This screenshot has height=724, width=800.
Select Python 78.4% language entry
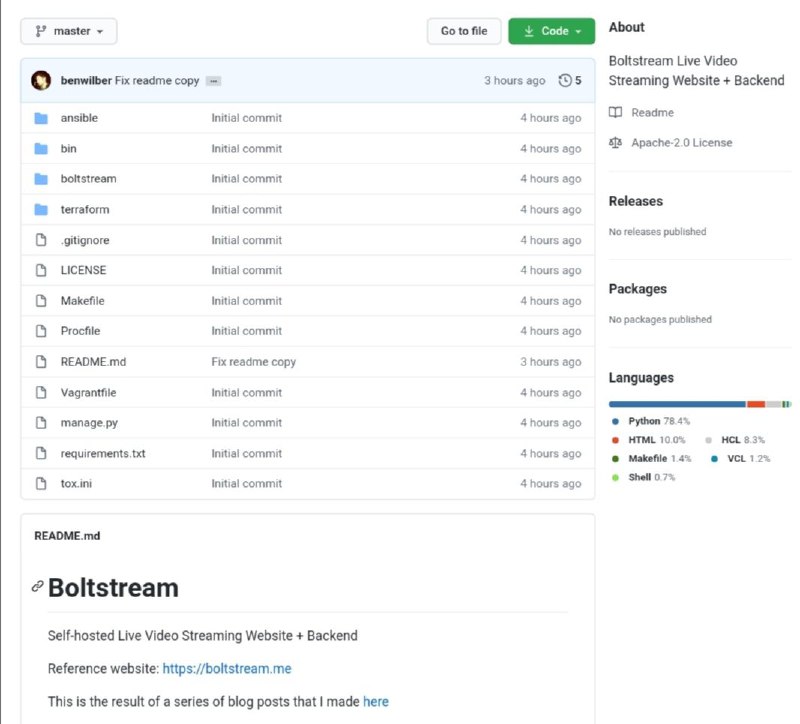point(651,421)
